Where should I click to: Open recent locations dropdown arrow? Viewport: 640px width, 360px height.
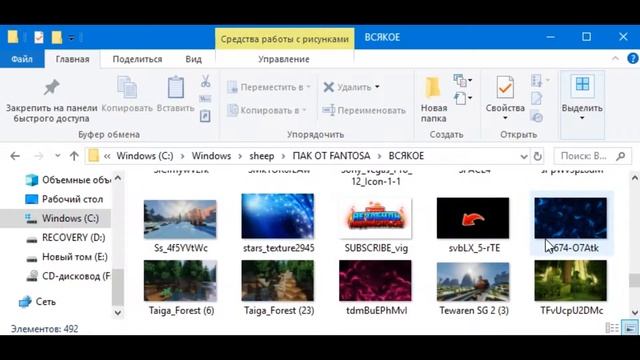58,156
